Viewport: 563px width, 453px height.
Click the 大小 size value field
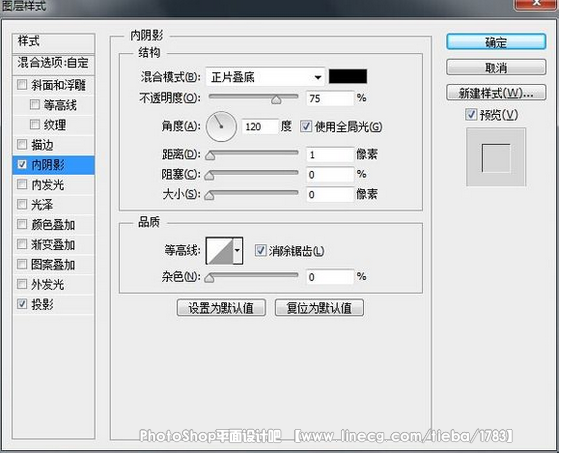coord(330,195)
